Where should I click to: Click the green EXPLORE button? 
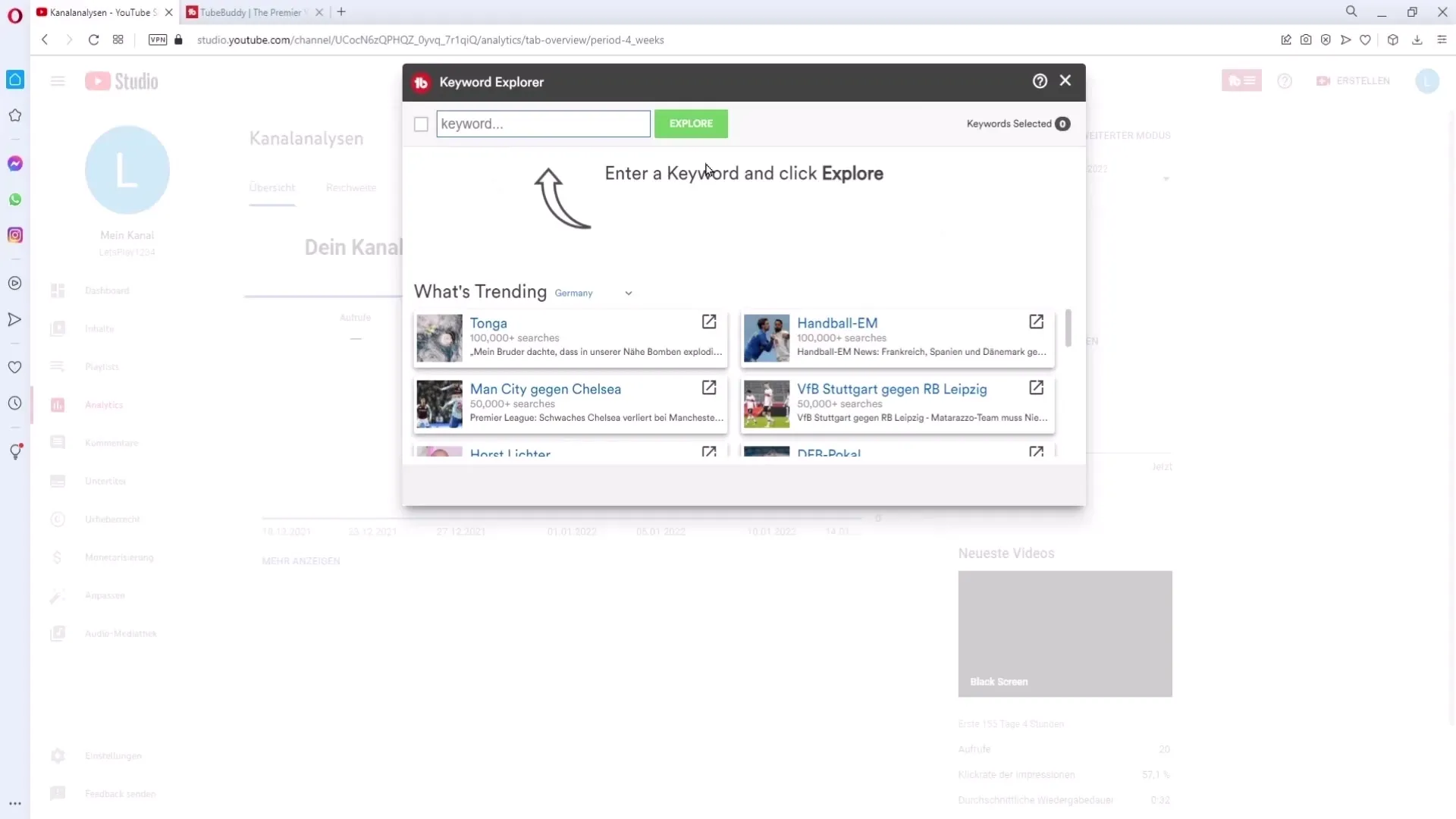click(691, 124)
